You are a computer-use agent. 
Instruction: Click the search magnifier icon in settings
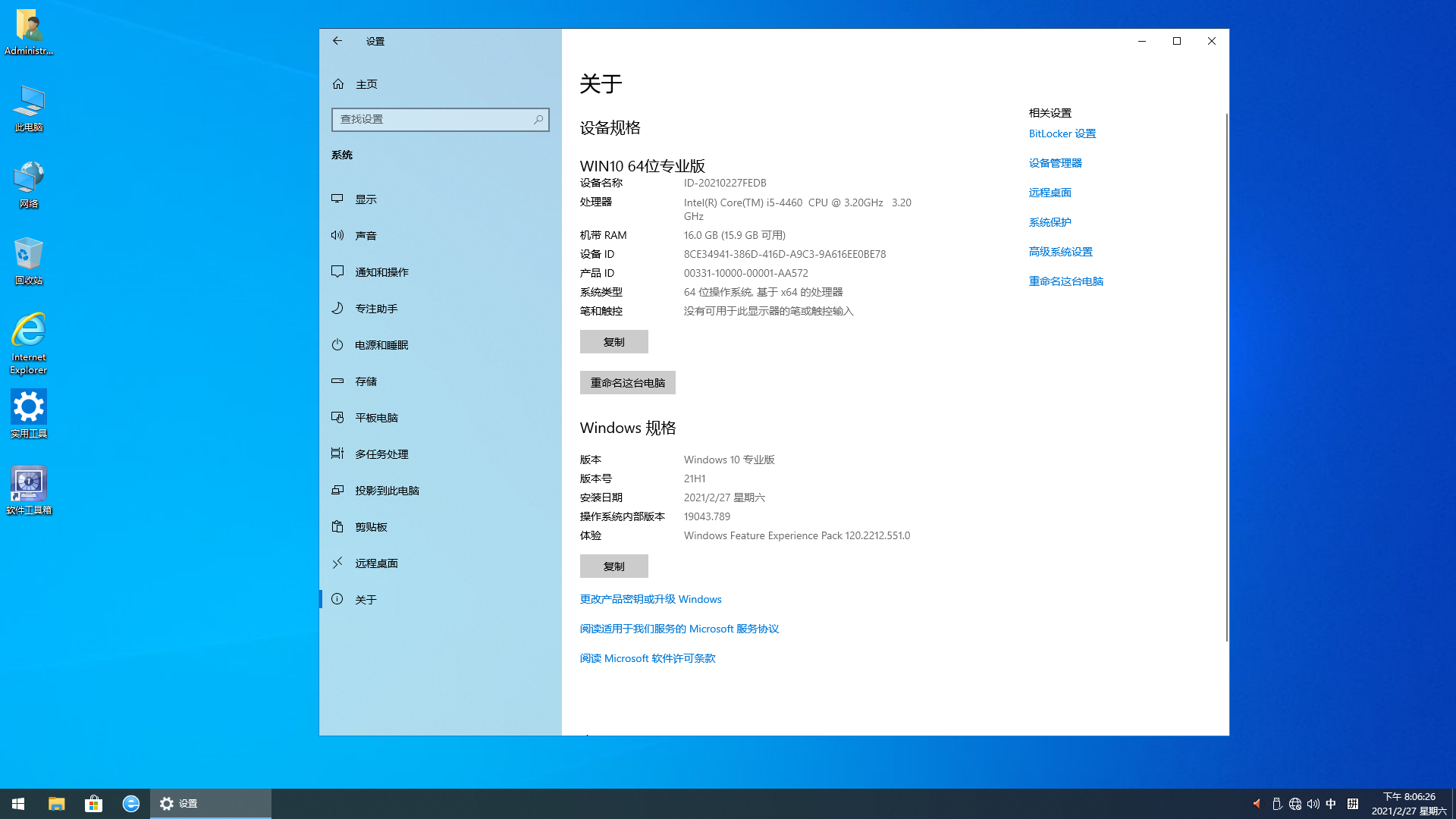(x=538, y=119)
